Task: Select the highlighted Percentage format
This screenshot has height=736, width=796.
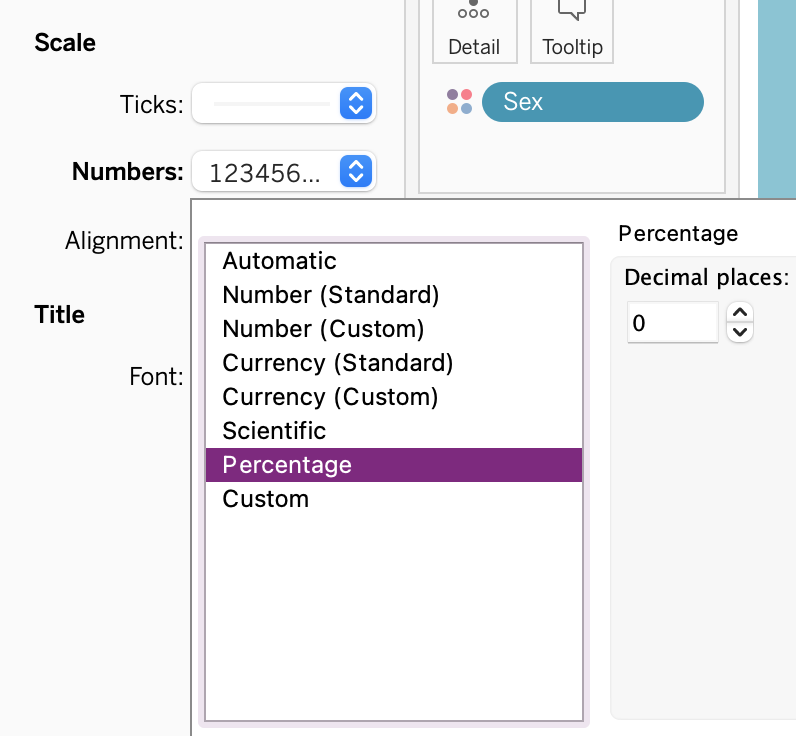Action: pos(393,465)
